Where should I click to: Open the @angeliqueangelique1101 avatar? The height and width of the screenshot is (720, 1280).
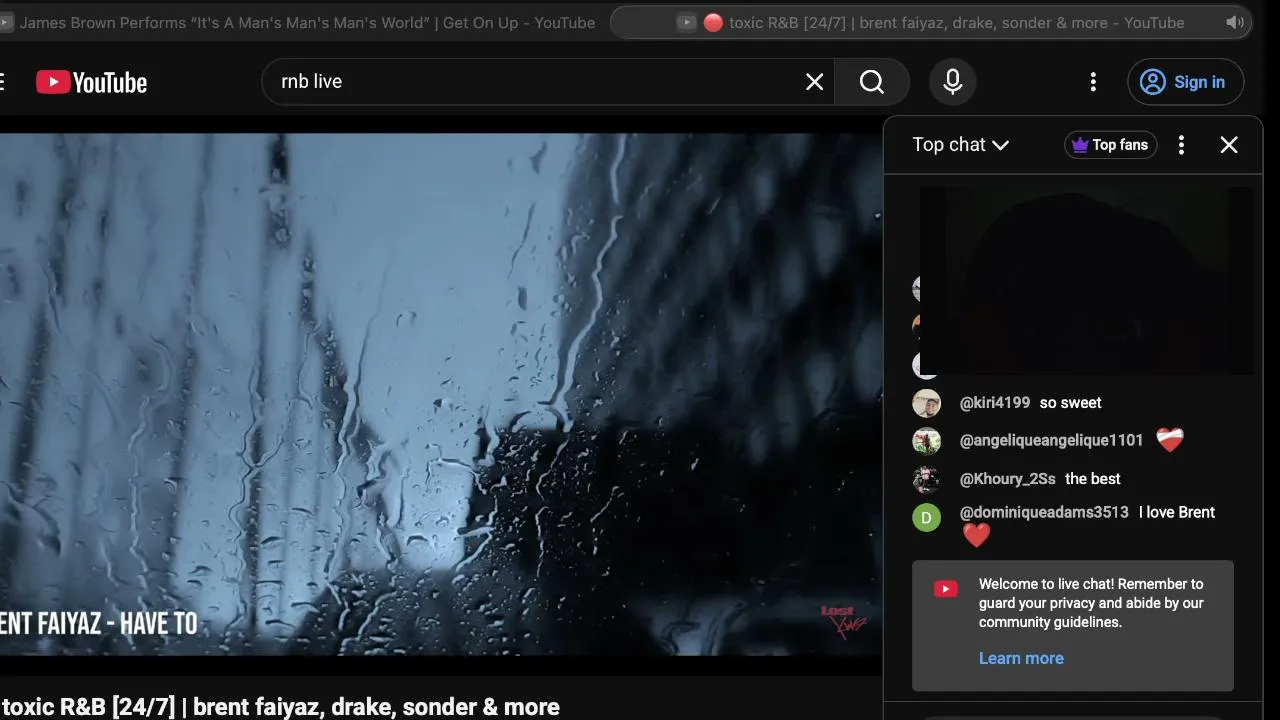[x=927, y=440]
